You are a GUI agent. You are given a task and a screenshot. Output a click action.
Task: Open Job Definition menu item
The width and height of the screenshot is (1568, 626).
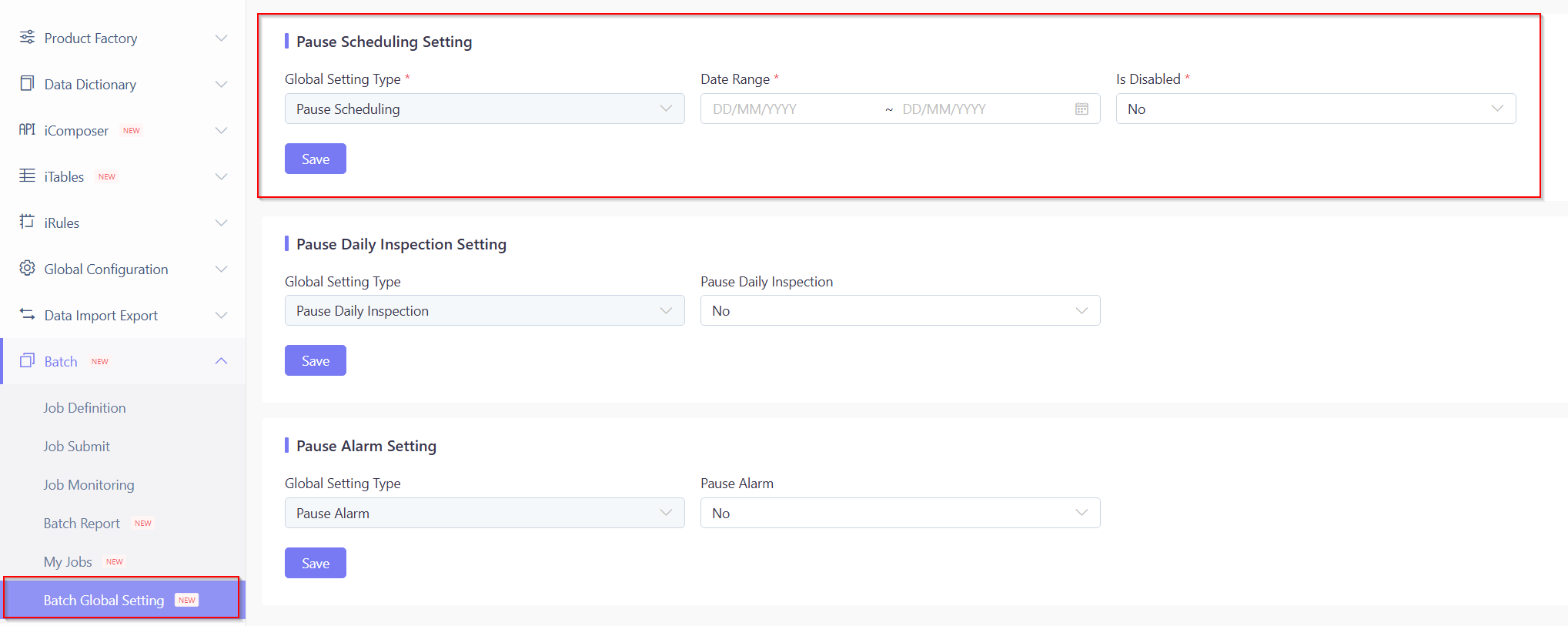pyautogui.click(x=85, y=407)
